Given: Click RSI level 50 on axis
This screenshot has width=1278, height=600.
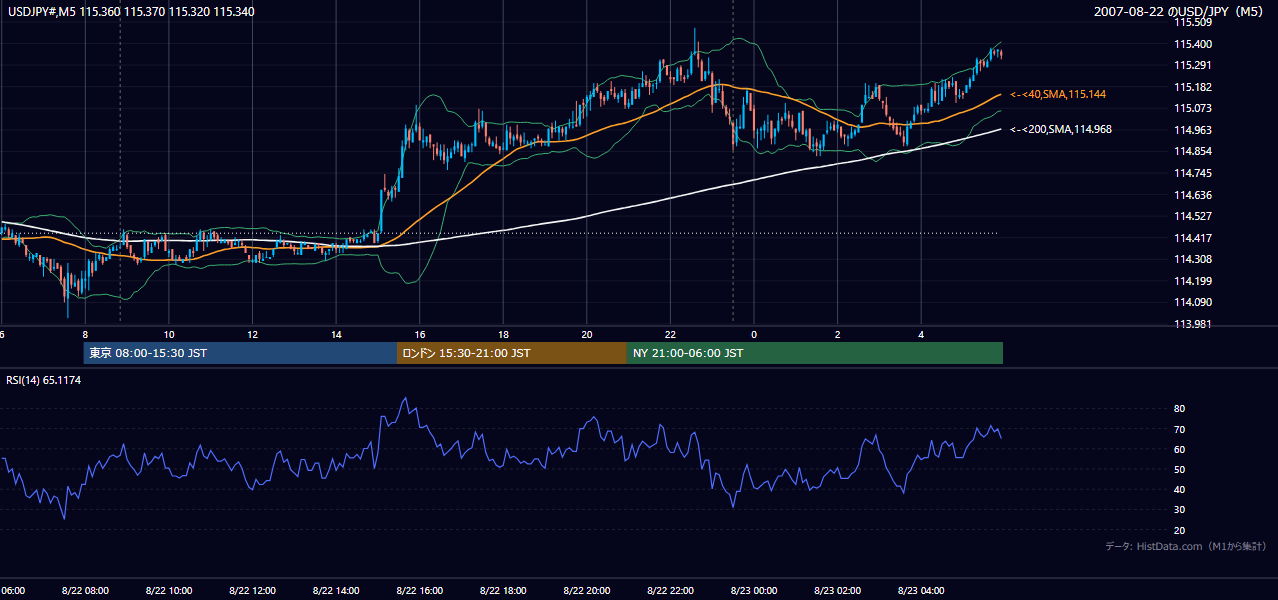Looking at the screenshot, I should [x=1179, y=470].
